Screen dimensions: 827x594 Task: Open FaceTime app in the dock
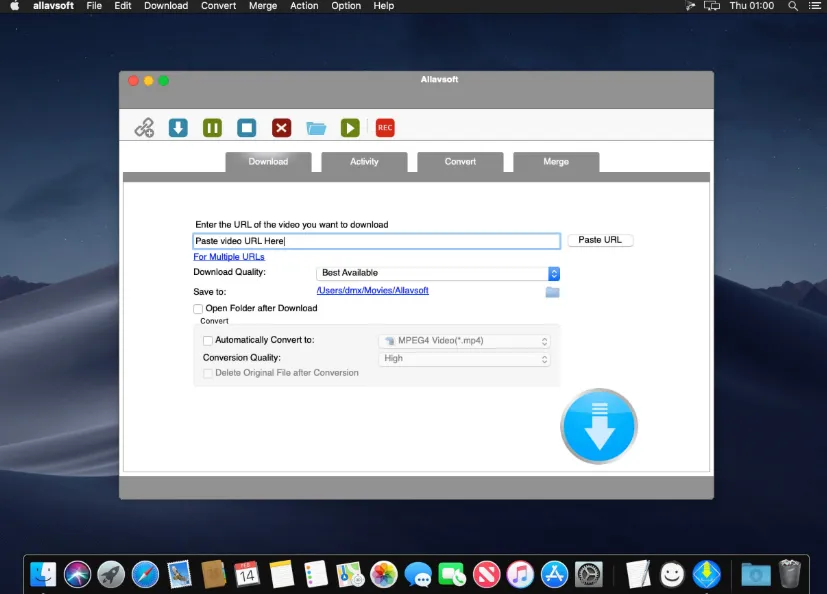tap(452, 574)
